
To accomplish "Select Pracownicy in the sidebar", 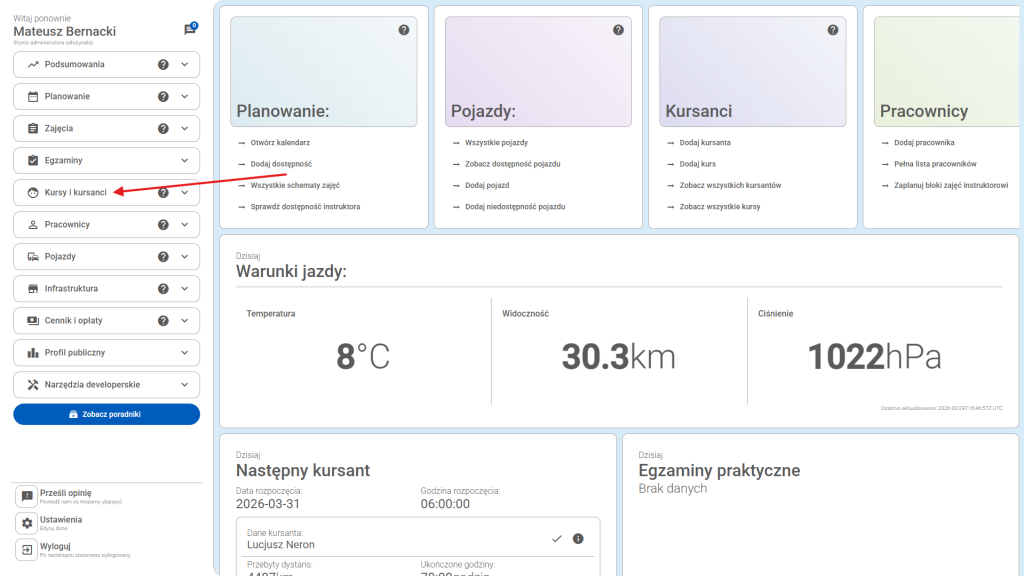I will (x=67, y=225).
